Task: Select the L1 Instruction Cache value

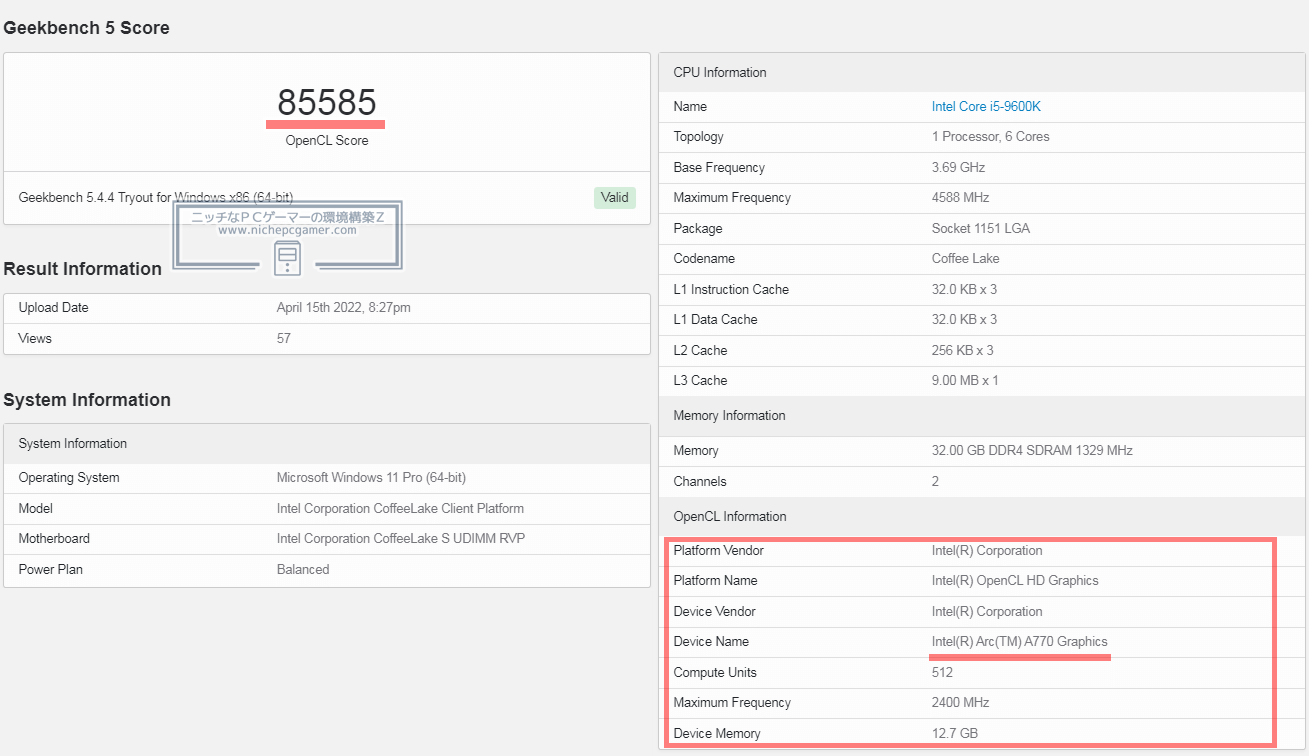Action: (964, 289)
